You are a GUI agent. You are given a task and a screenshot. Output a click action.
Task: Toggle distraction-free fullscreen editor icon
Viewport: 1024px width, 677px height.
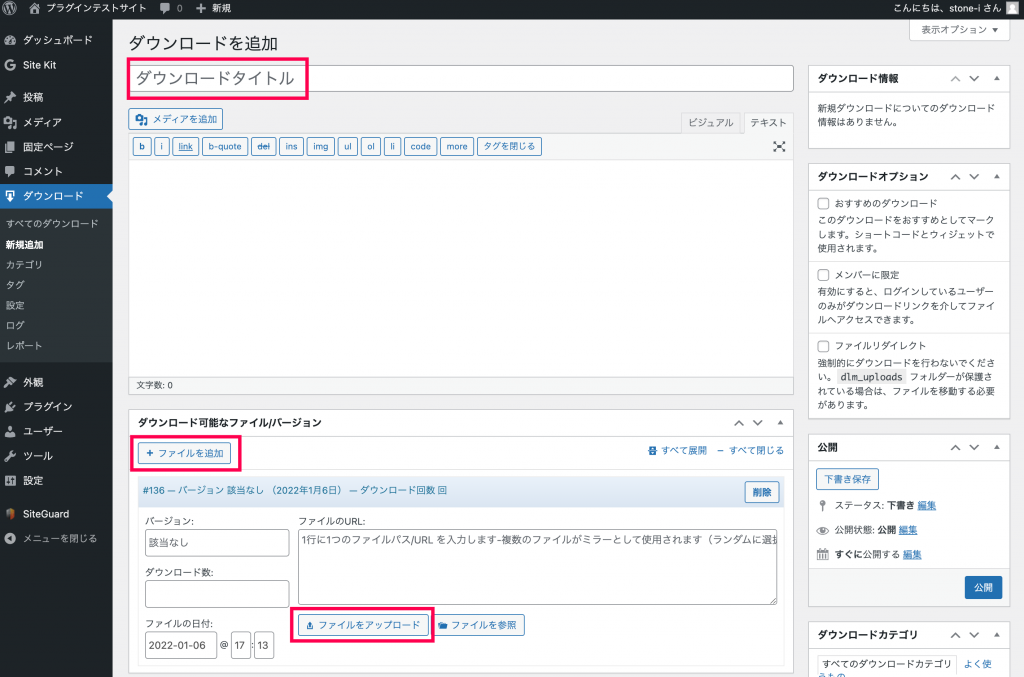[x=779, y=147]
